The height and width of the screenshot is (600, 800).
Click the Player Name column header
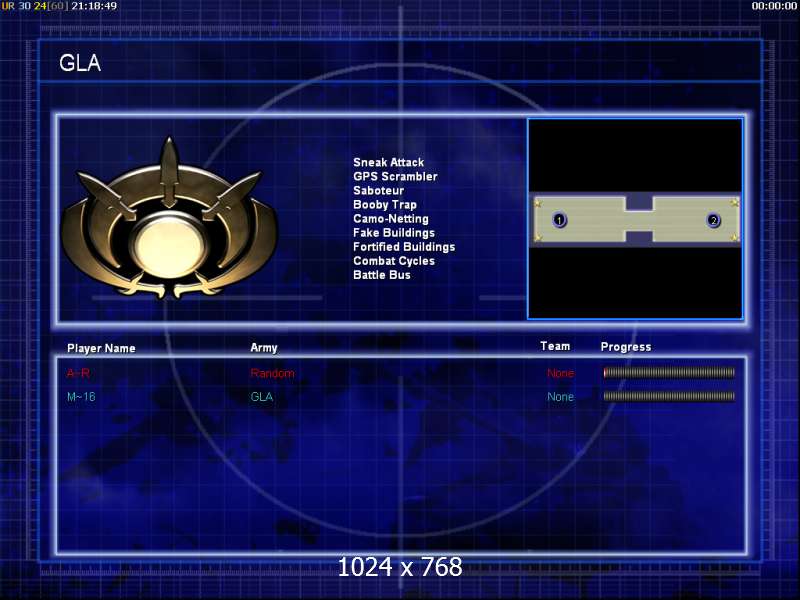[101, 348]
